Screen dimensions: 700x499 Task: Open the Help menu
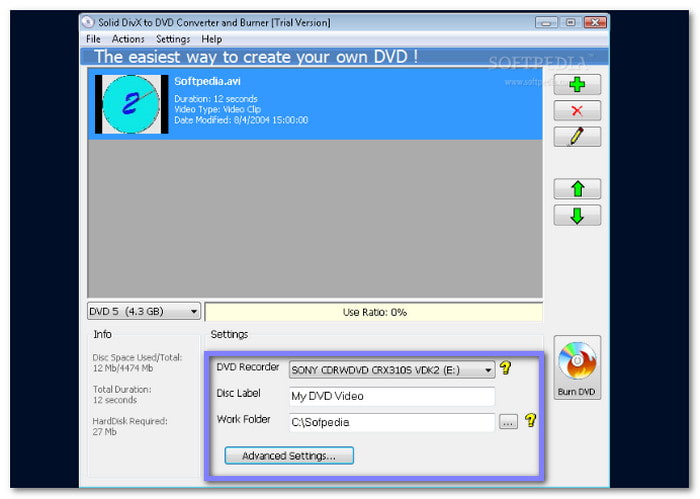pyautogui.click(x=212, y=39)
